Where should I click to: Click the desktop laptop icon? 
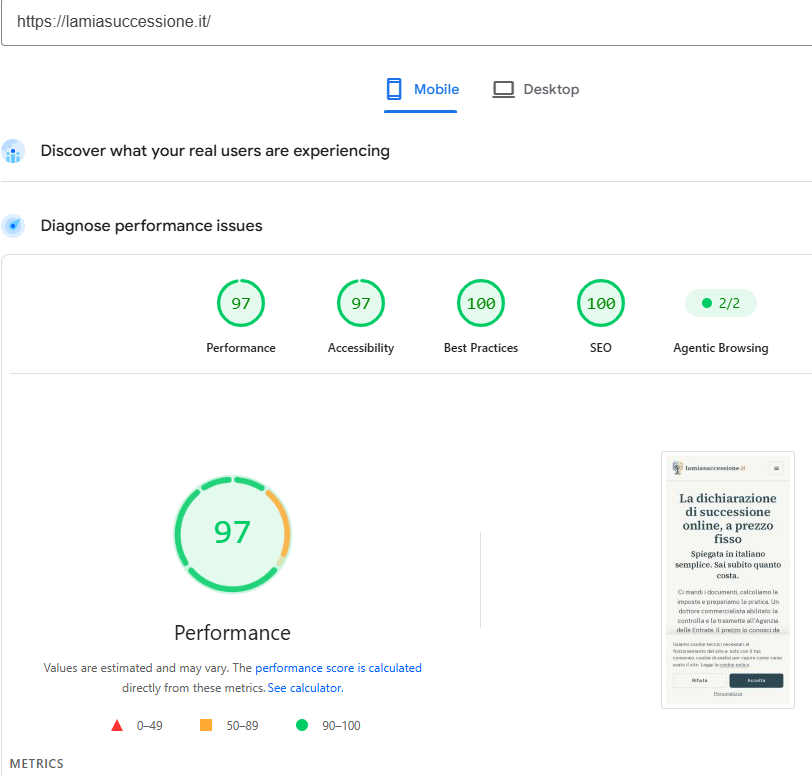click(x=503, y=90)
